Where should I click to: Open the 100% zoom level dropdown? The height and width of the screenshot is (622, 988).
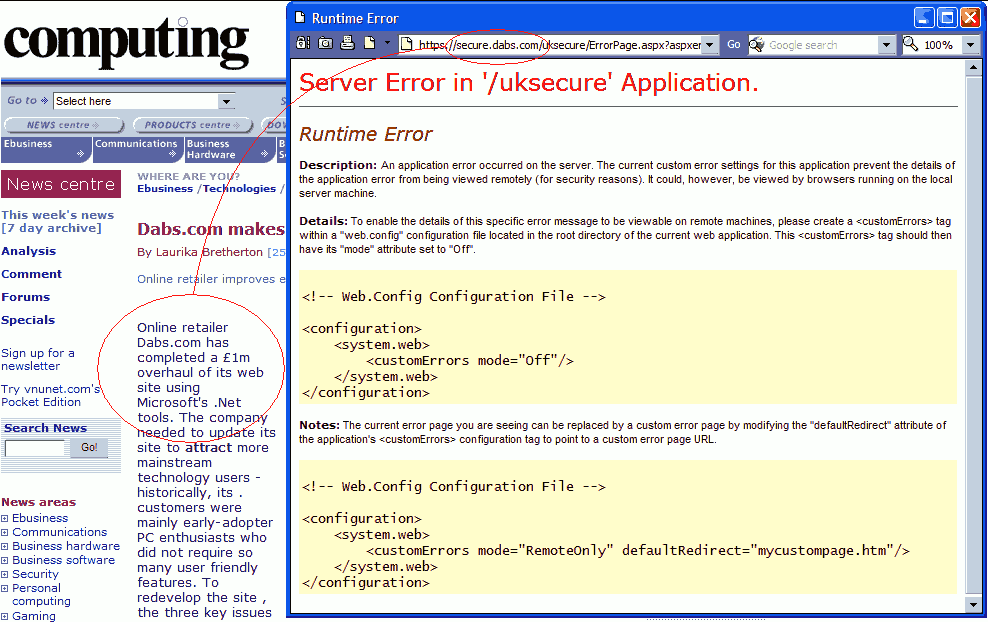point(971,45)
